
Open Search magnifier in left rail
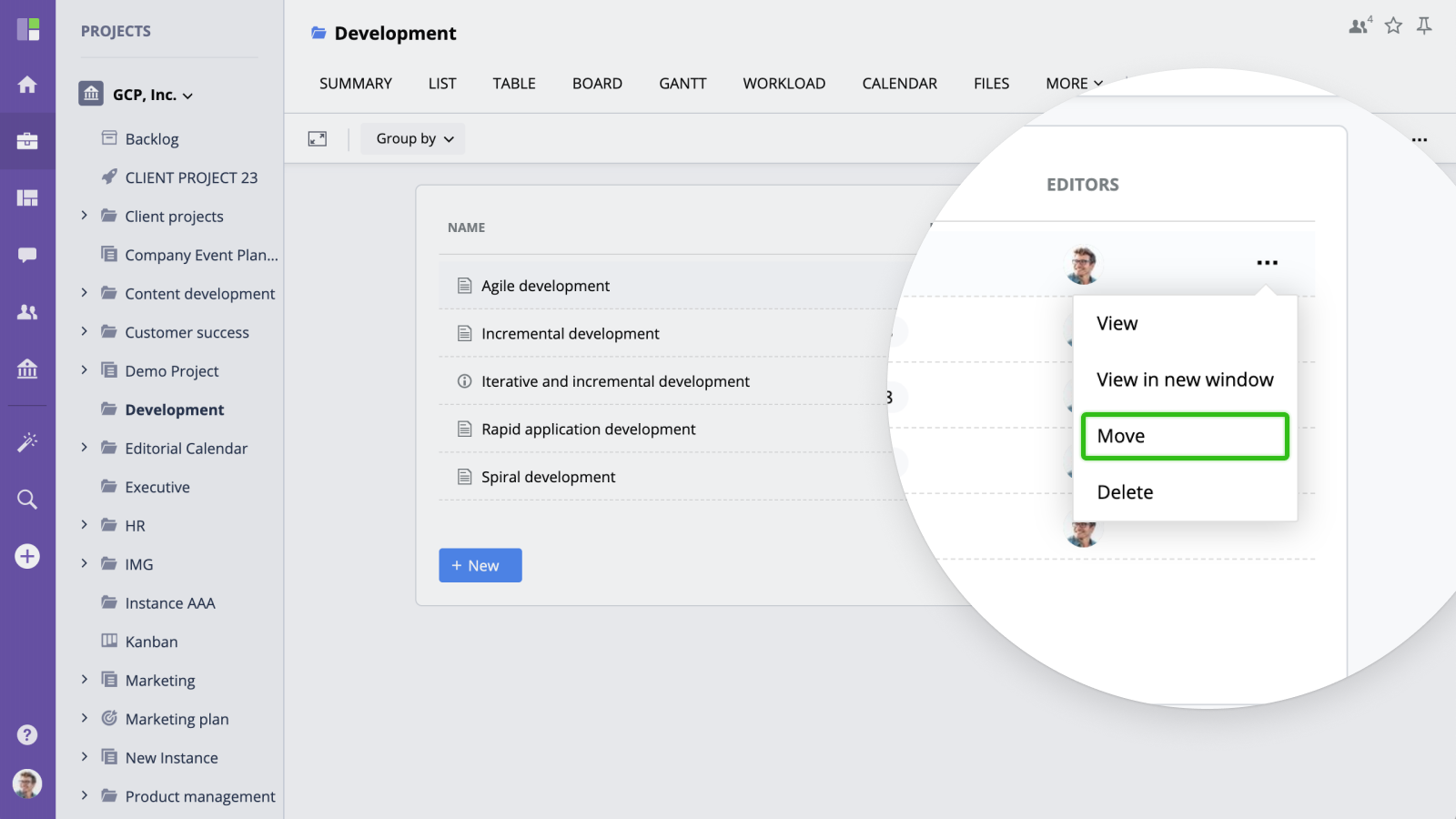27,499
